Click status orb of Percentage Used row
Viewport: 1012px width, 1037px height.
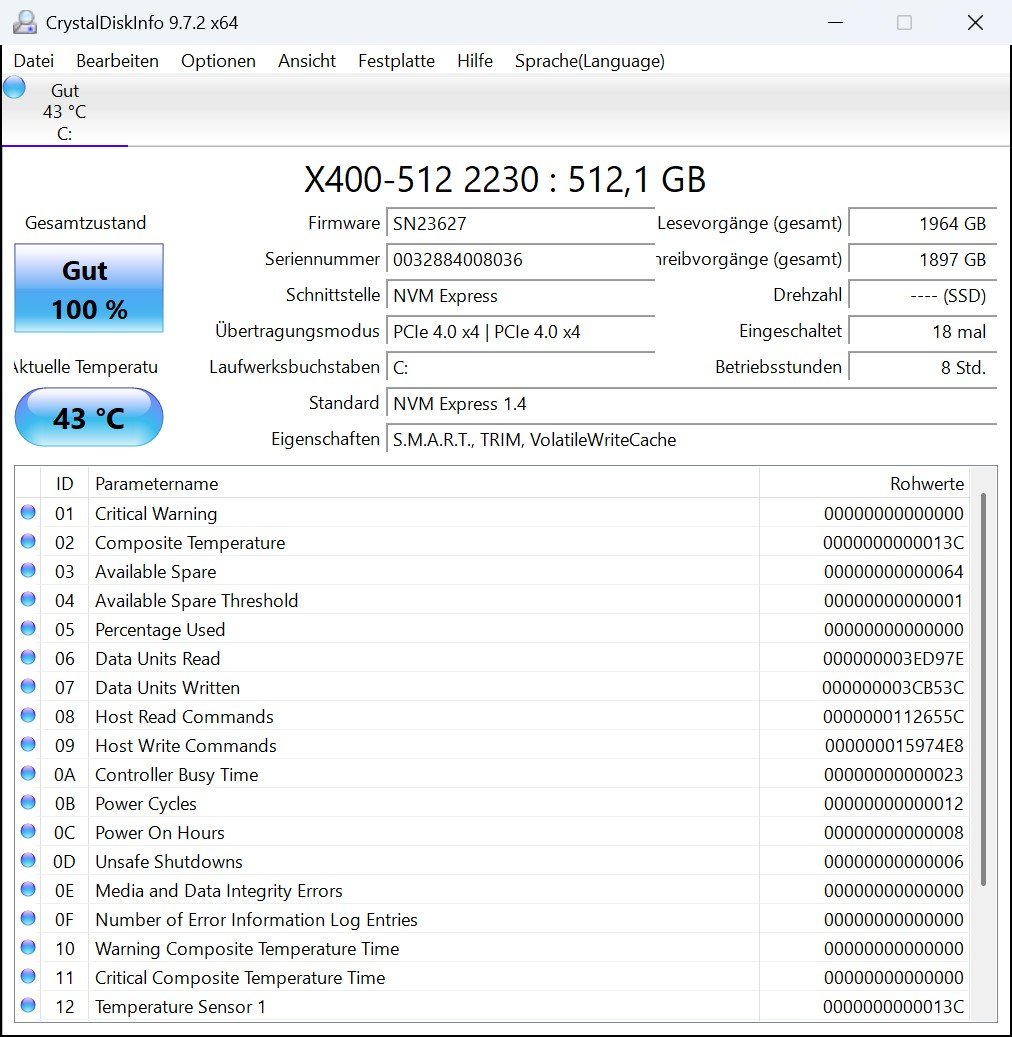pyautogui.click(x=28, y=628)
